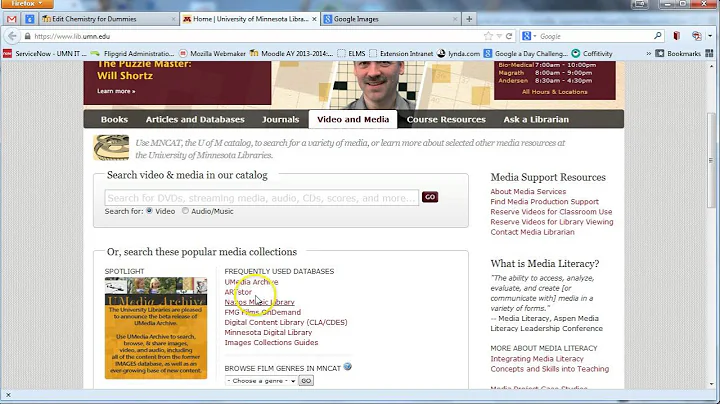Open new tab with plus button
Screen dimensions: 720x404
[x=469, y=19]
